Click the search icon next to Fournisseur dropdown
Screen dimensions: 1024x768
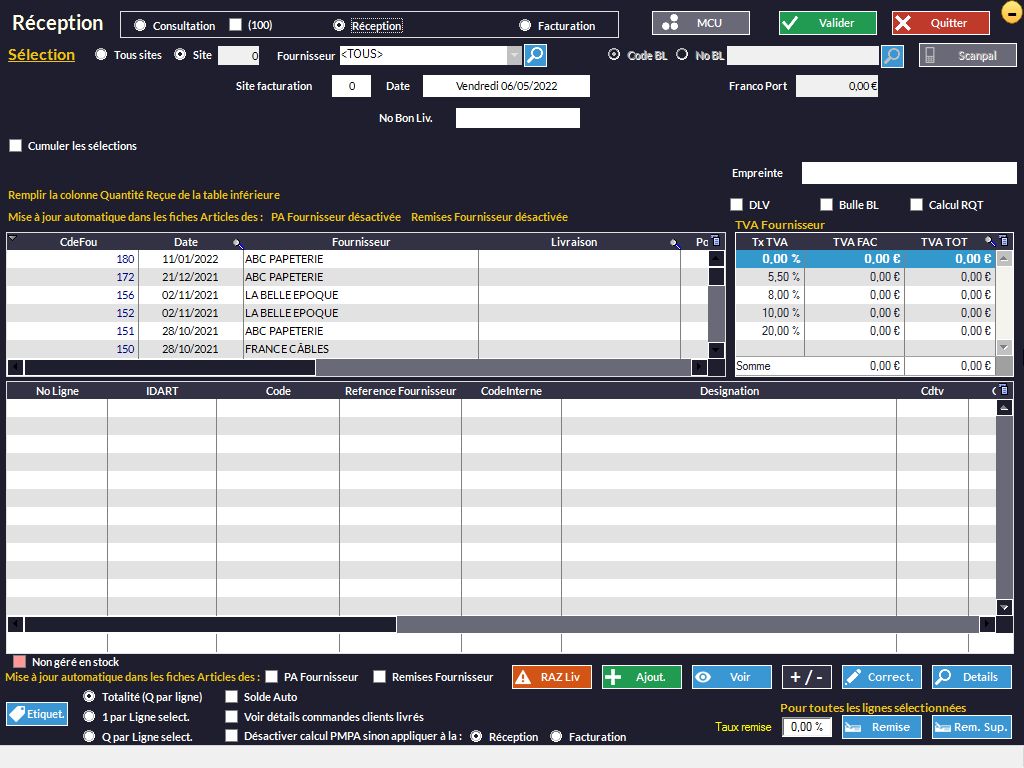coord(536,56)
